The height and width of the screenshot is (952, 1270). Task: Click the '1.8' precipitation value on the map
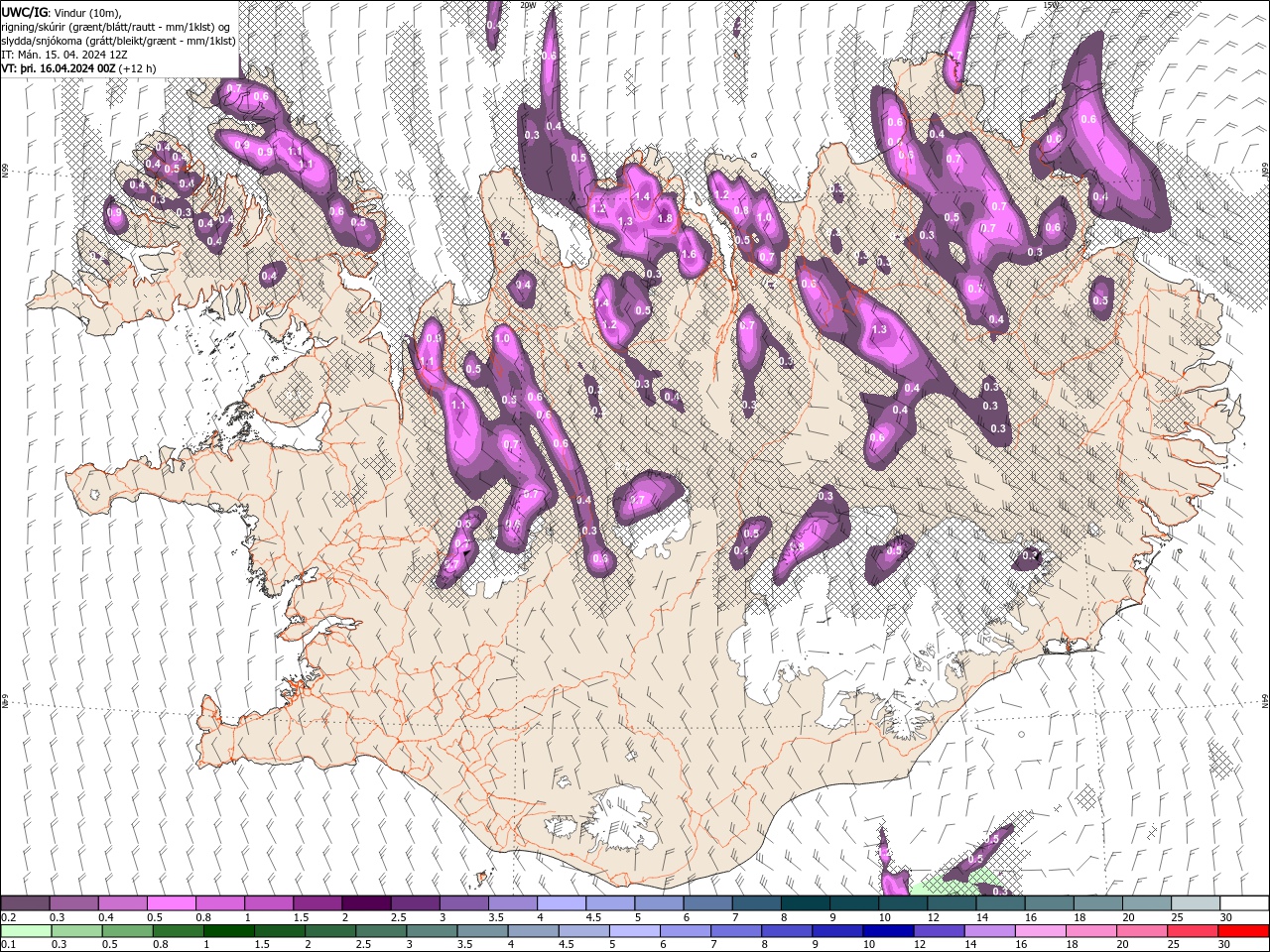(x=665, y=219)
